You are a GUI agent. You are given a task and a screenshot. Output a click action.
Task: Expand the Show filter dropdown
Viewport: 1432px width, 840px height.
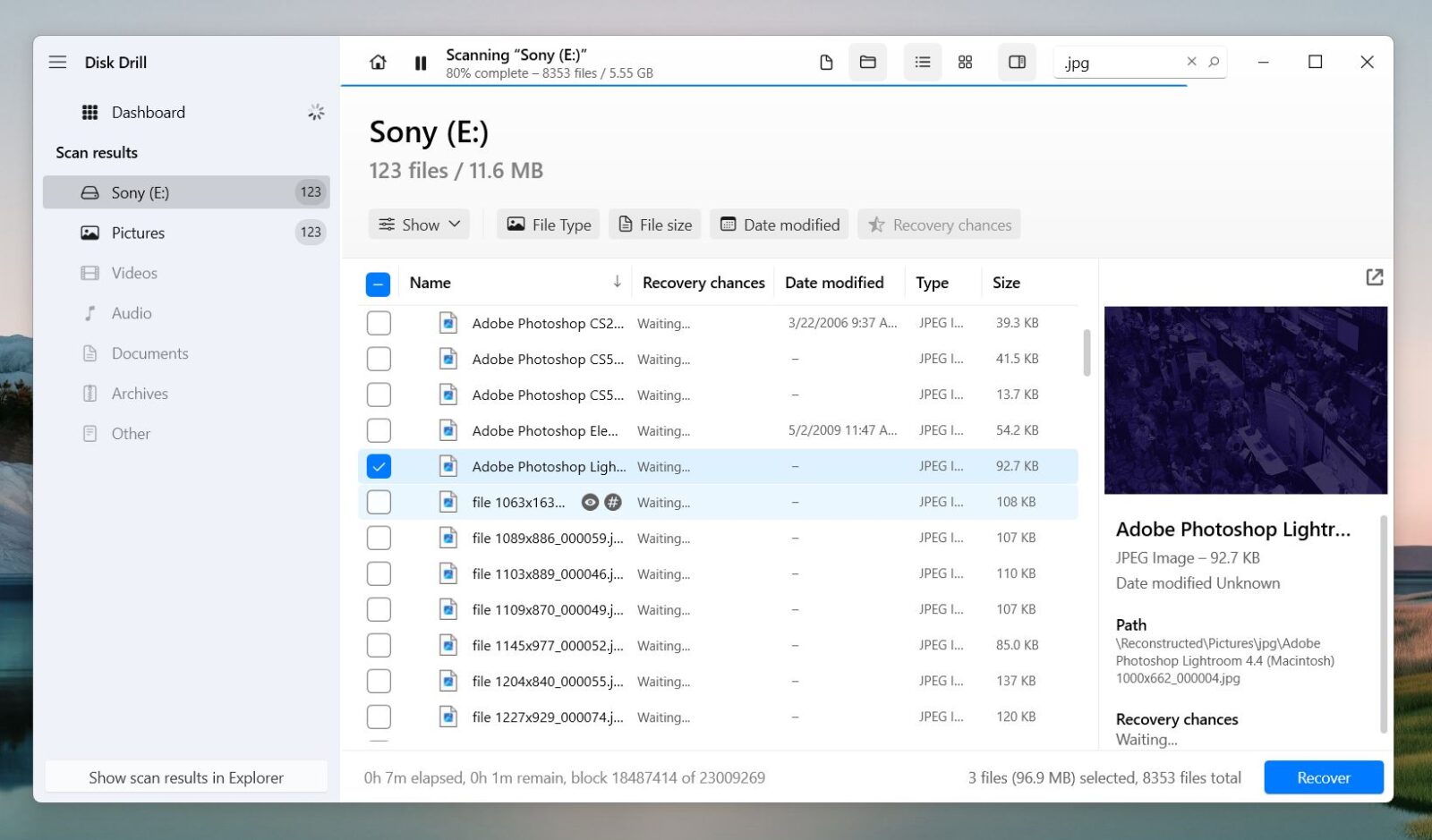tap(419, 225)
